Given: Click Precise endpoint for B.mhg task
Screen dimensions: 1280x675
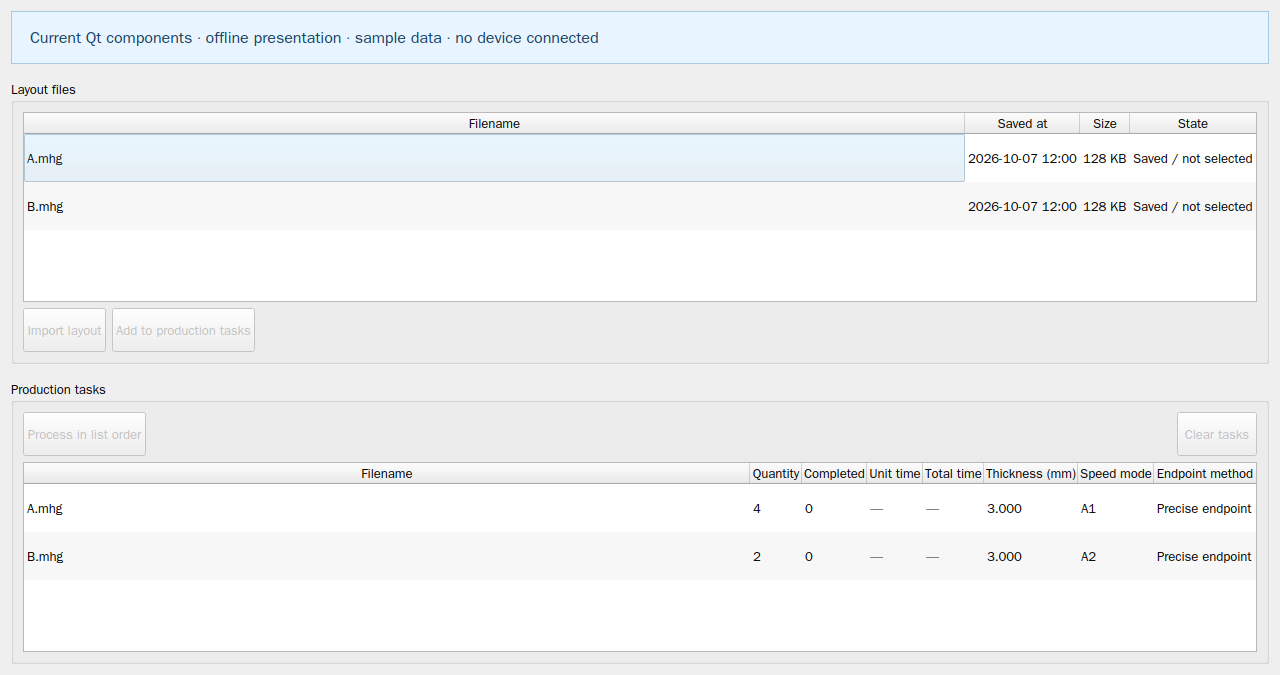Looking at the screenshot, I should coord(1204,556).
